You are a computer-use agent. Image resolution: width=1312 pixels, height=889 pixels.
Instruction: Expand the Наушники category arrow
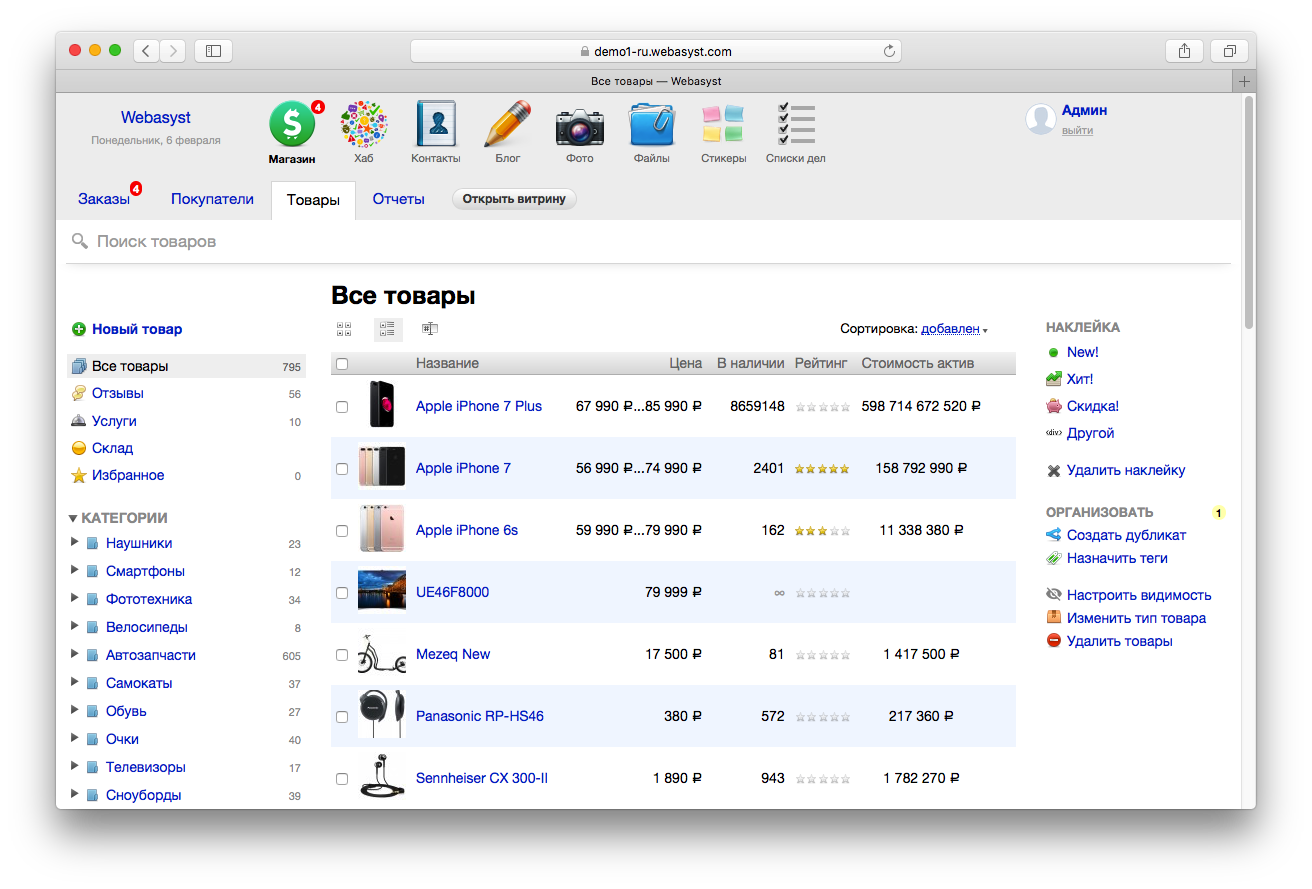tap(74, 542)
